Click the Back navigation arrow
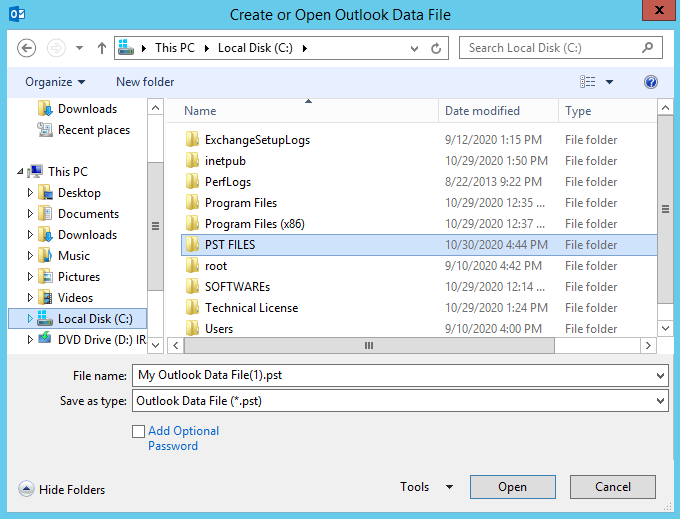680x519 pixels. (27, 48)
